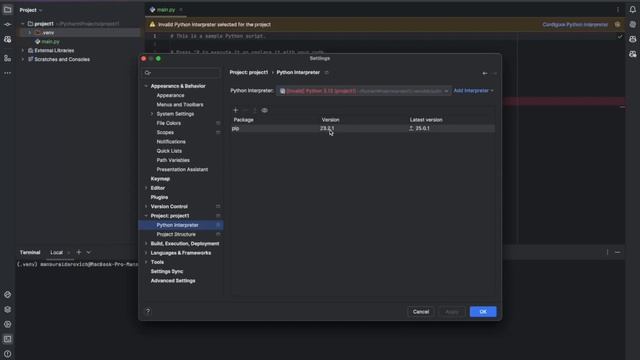This screenshot has width=640, height=360.
Task: Expand Languages & Frameworks section
Action: tap(146, 253)
